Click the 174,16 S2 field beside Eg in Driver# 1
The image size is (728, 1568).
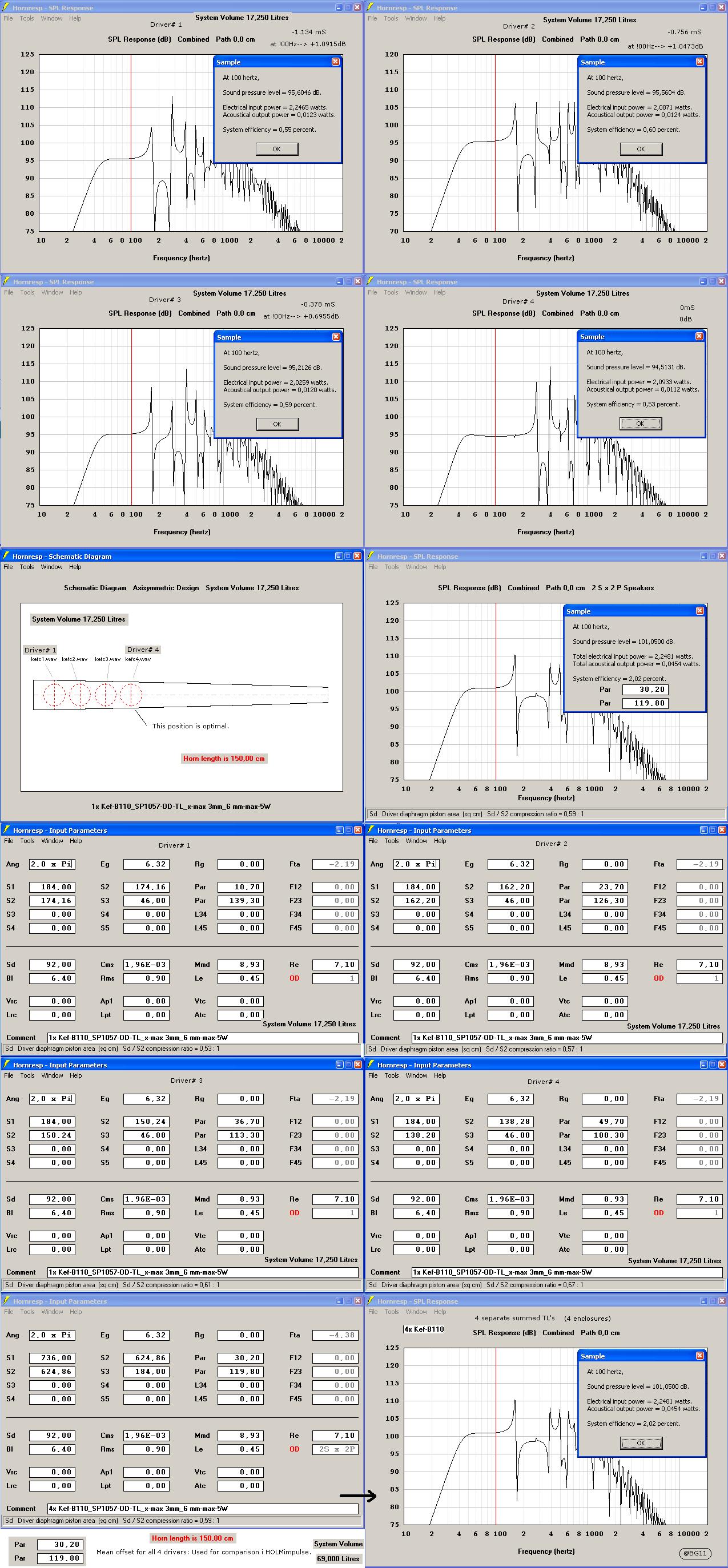pyautogui.click(x=146, y=887)
